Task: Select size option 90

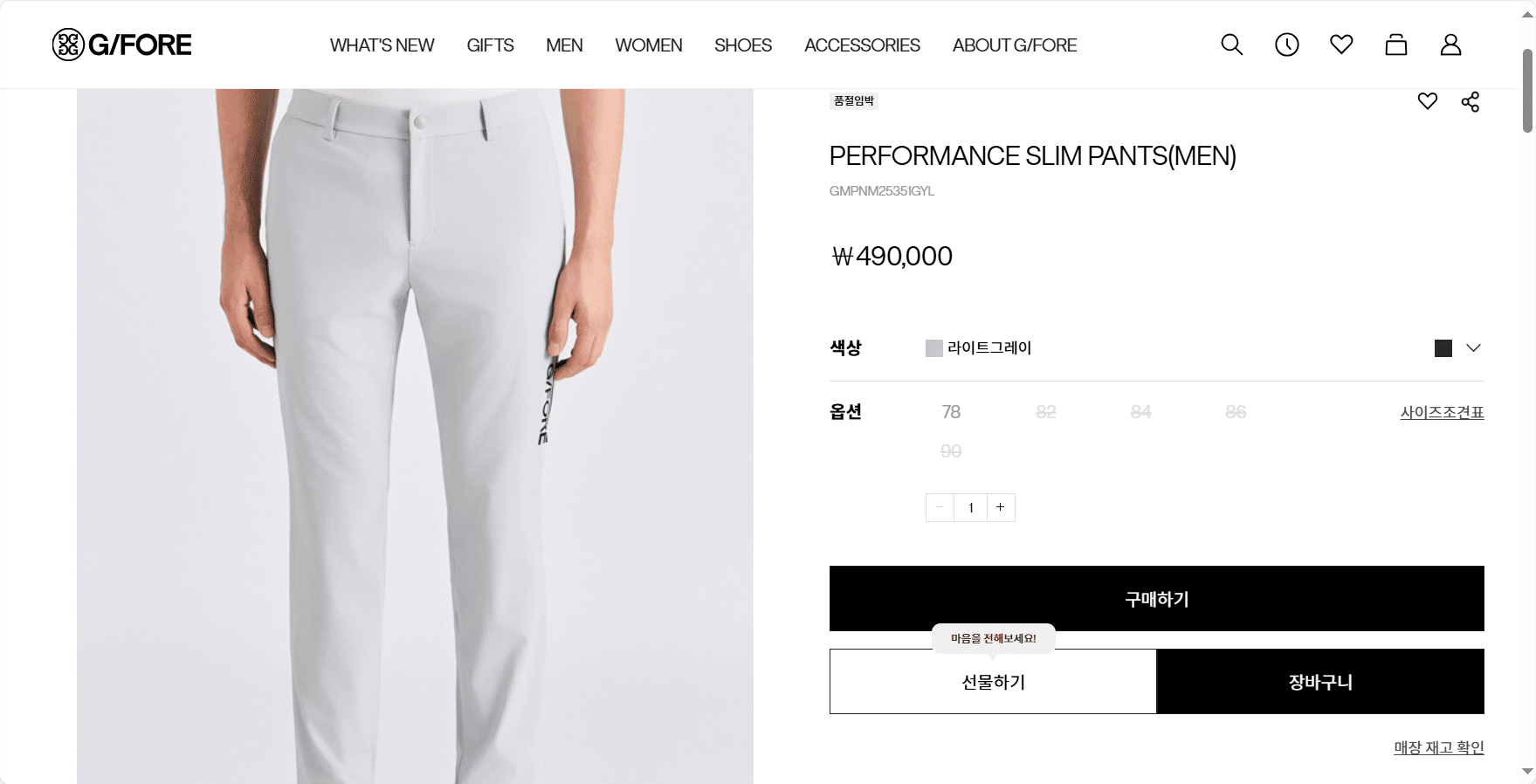Action: coord(951,451)
